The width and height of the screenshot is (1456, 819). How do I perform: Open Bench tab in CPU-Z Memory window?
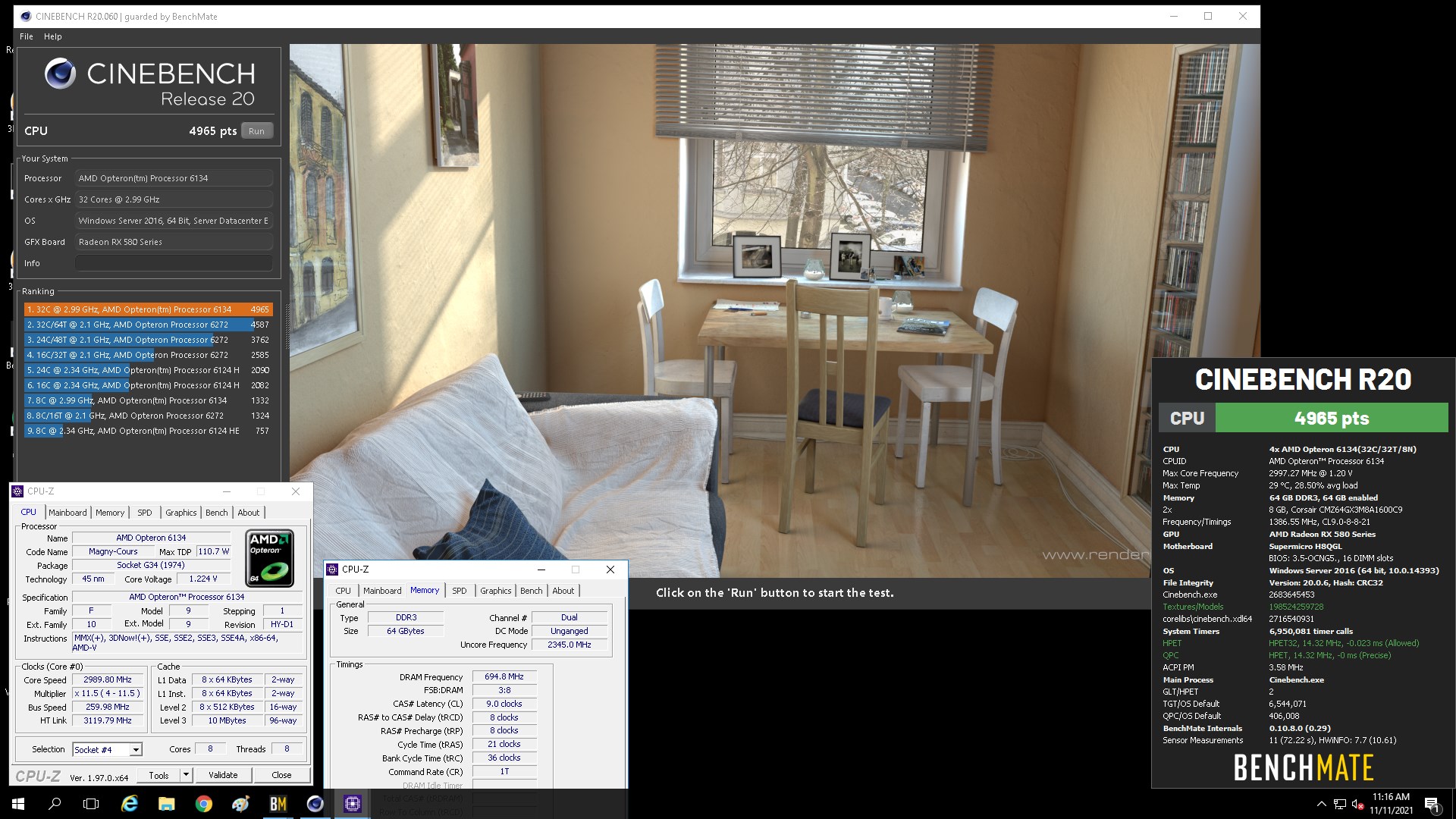532,591
